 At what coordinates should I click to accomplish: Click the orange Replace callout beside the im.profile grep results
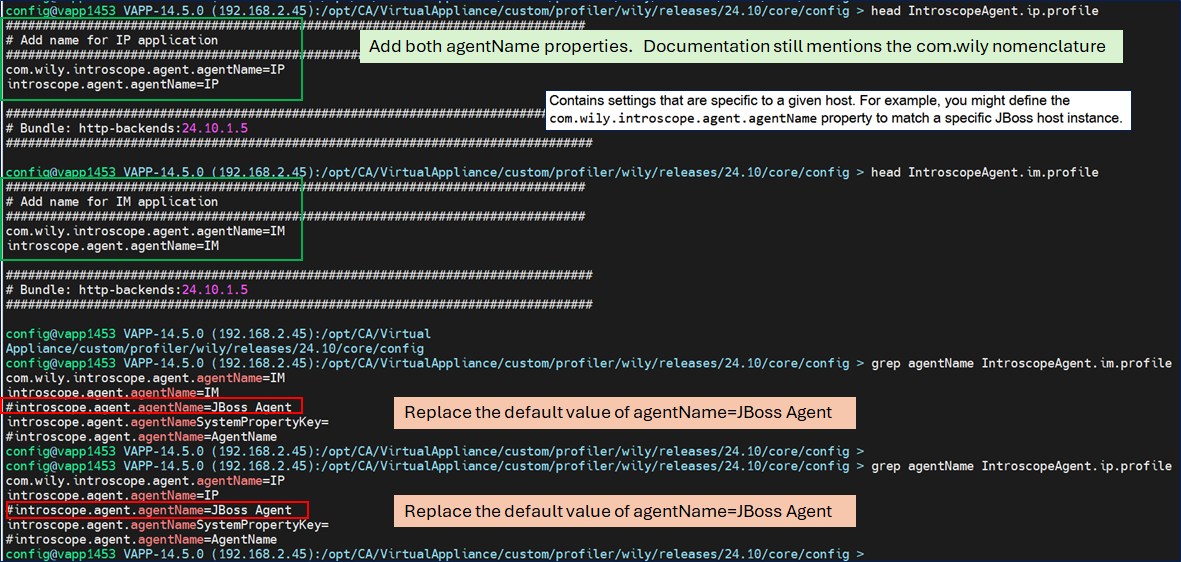click(x=625, y=413)
